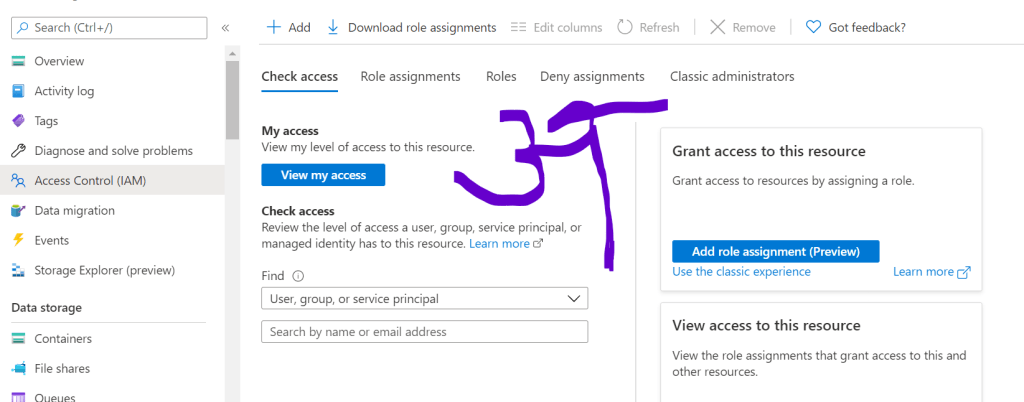Open Diagnose and solve problems wrench icon
1024x402 pixels.
[x=18, y=151]
